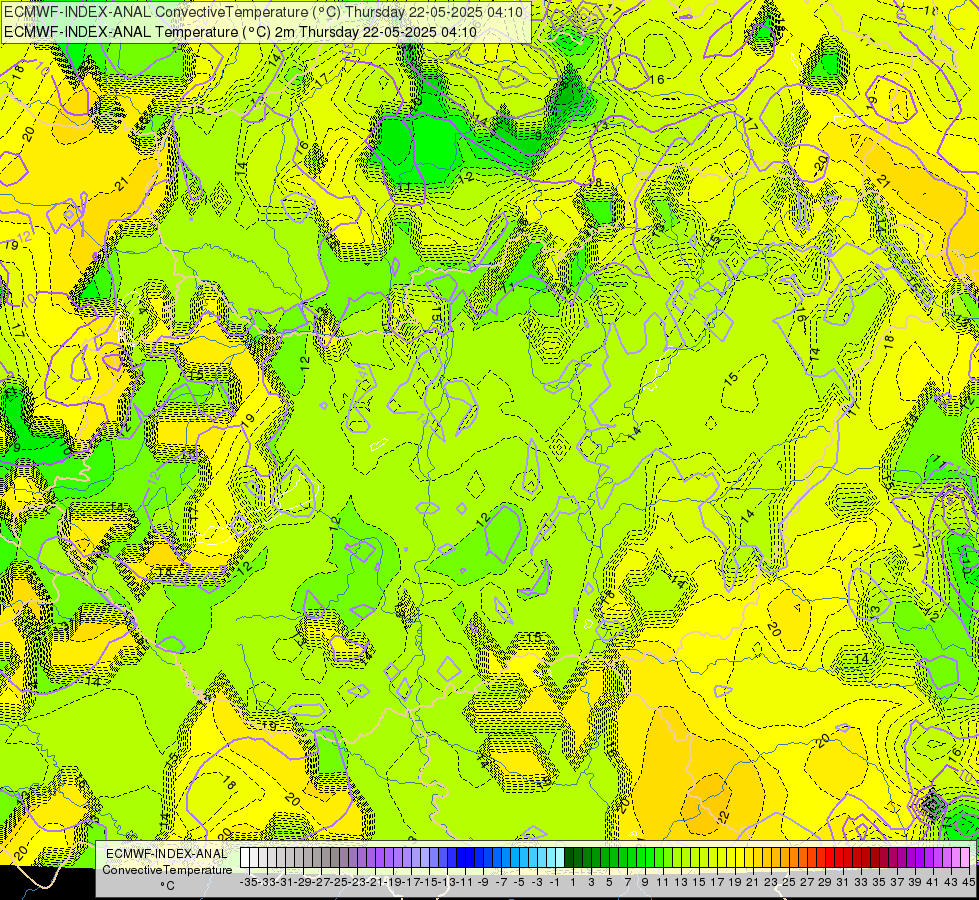This screenshot has width=979, height=900.
Task: Click the 35 legend scale value
Action: pyautogui.click(x=878, y=882)
